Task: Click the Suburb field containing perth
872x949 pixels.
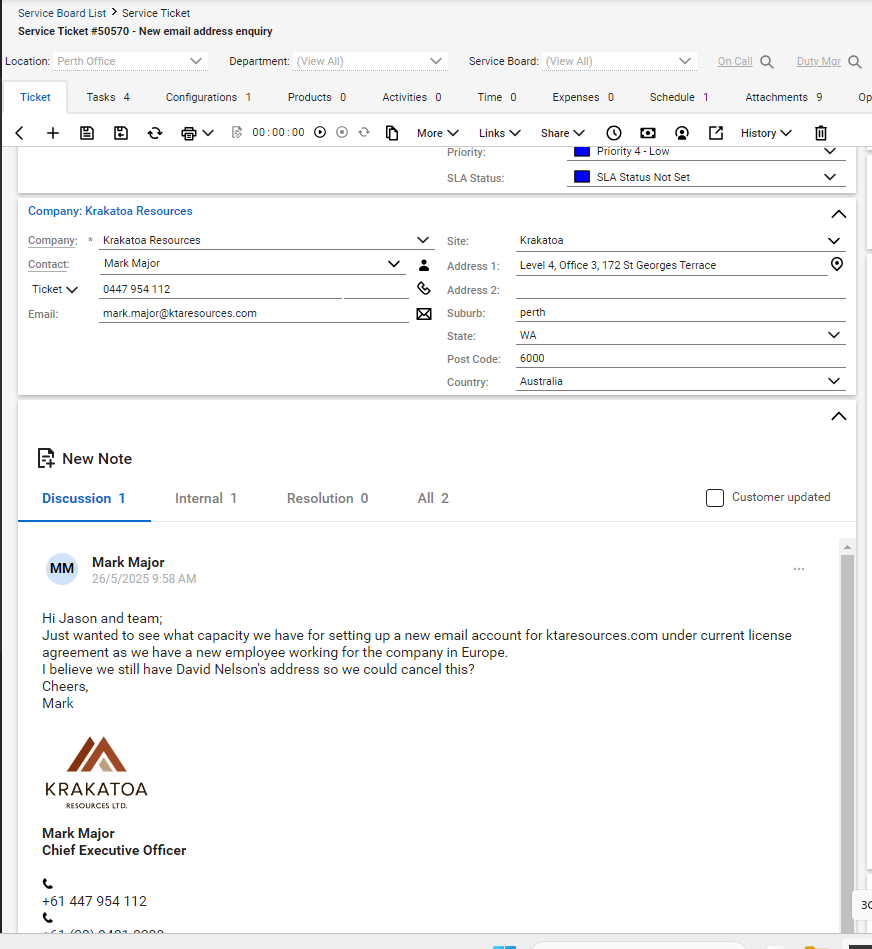Action: coord(680,312)
